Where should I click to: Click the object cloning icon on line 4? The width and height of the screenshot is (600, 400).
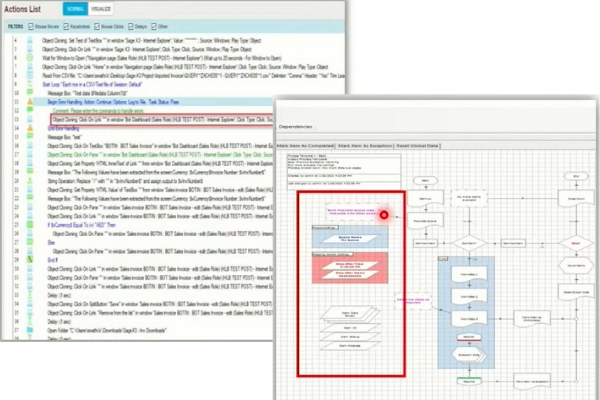pos(30,40)
